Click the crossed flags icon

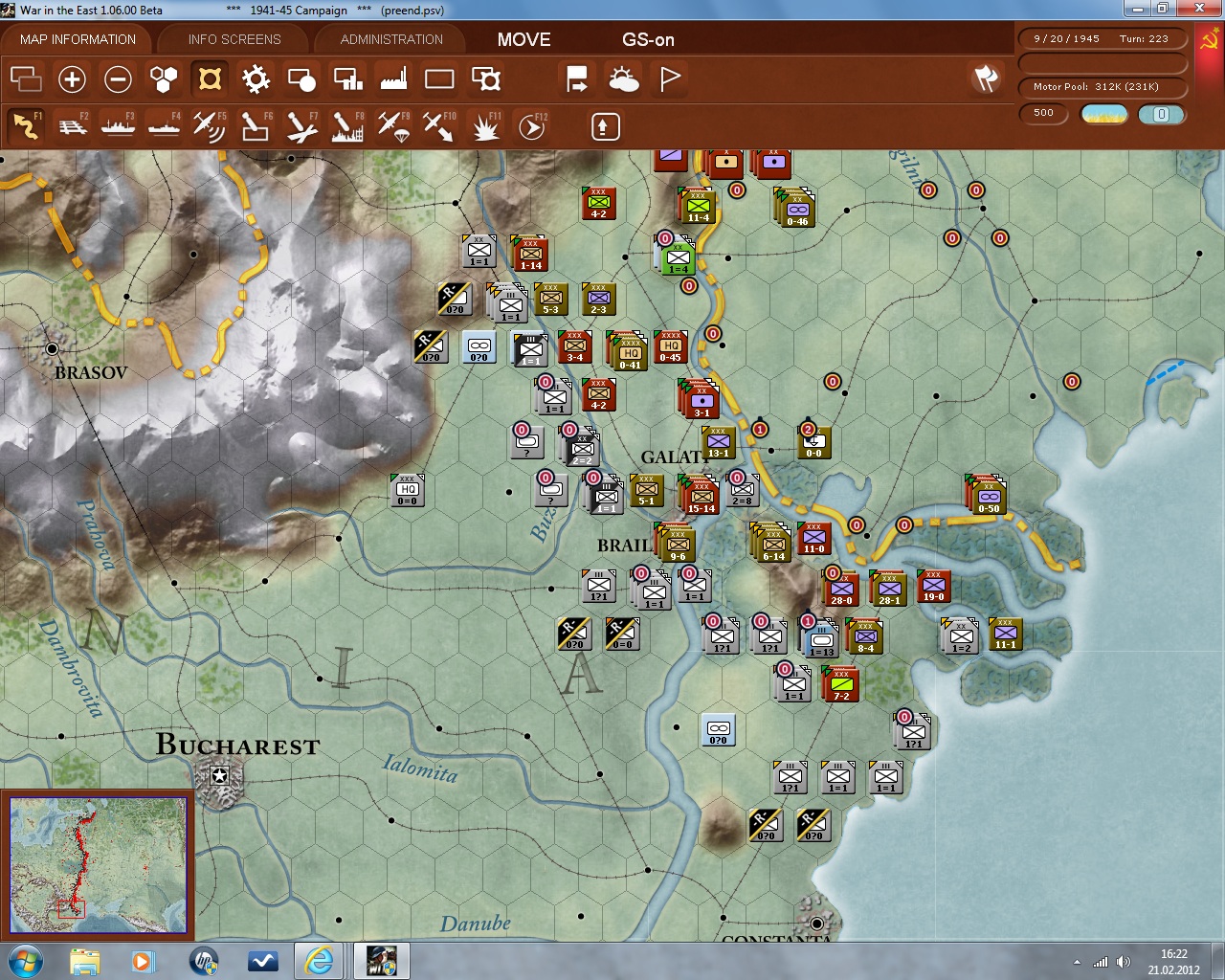pyautogui.click(x=986, y=78)
